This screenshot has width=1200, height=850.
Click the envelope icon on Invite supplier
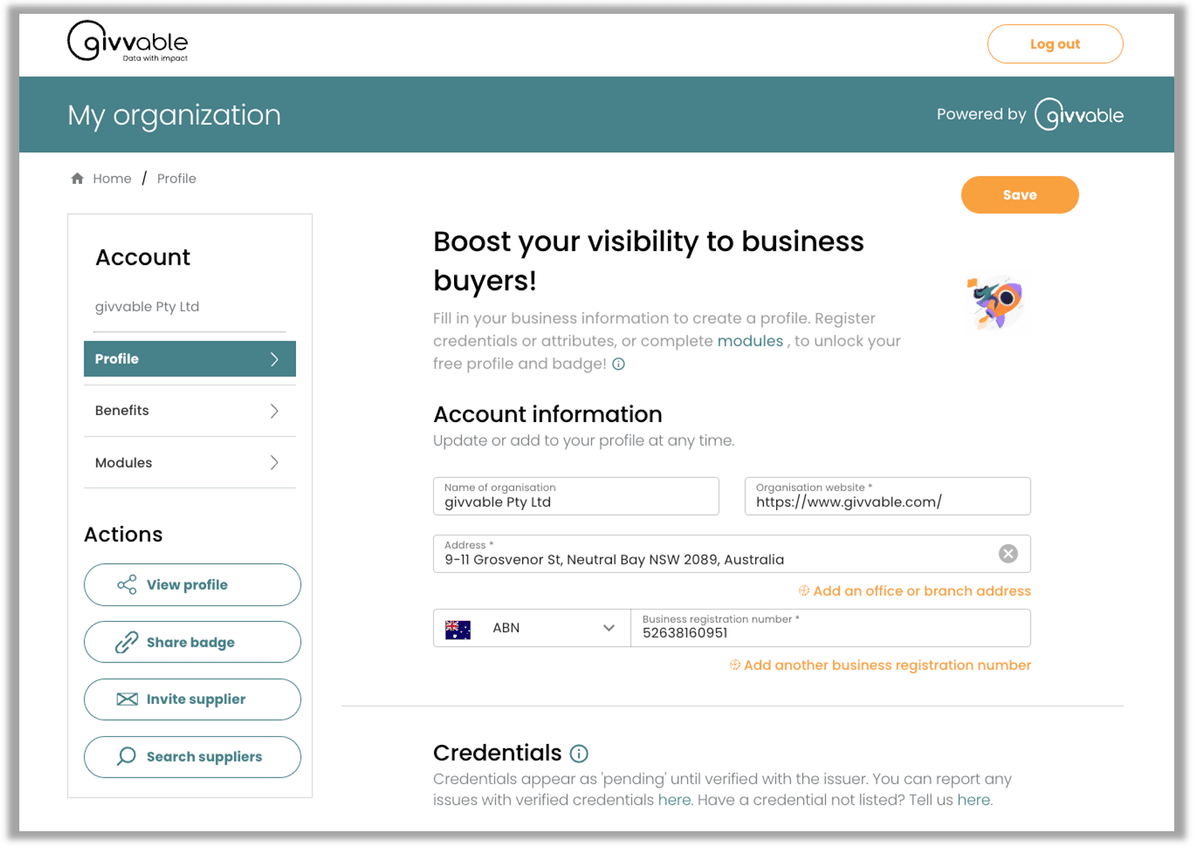click(x=127, y=699)
